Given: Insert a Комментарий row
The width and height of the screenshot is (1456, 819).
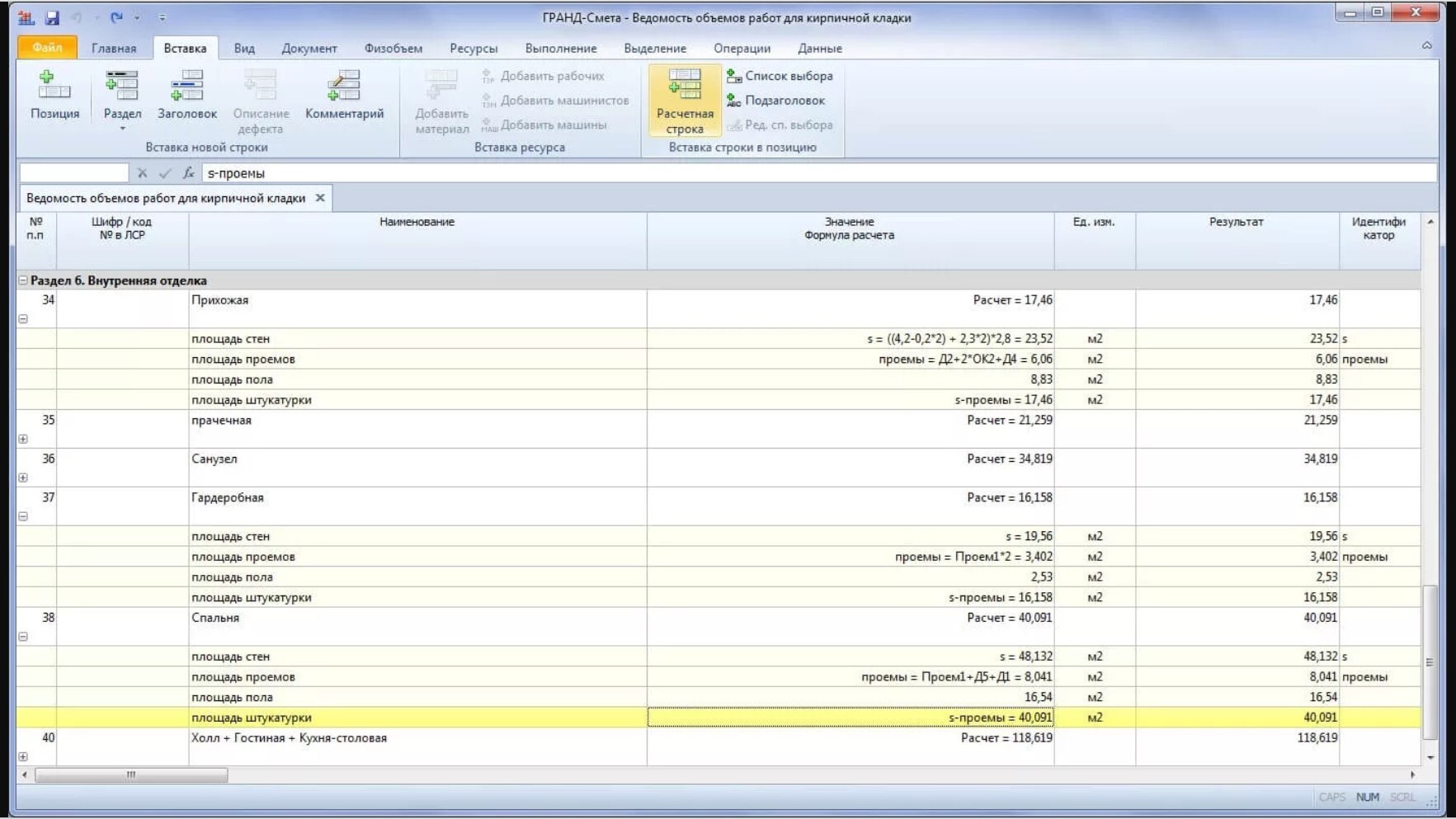Looking at the screenshot, I should pyautogui.click(x=344, y=87).
